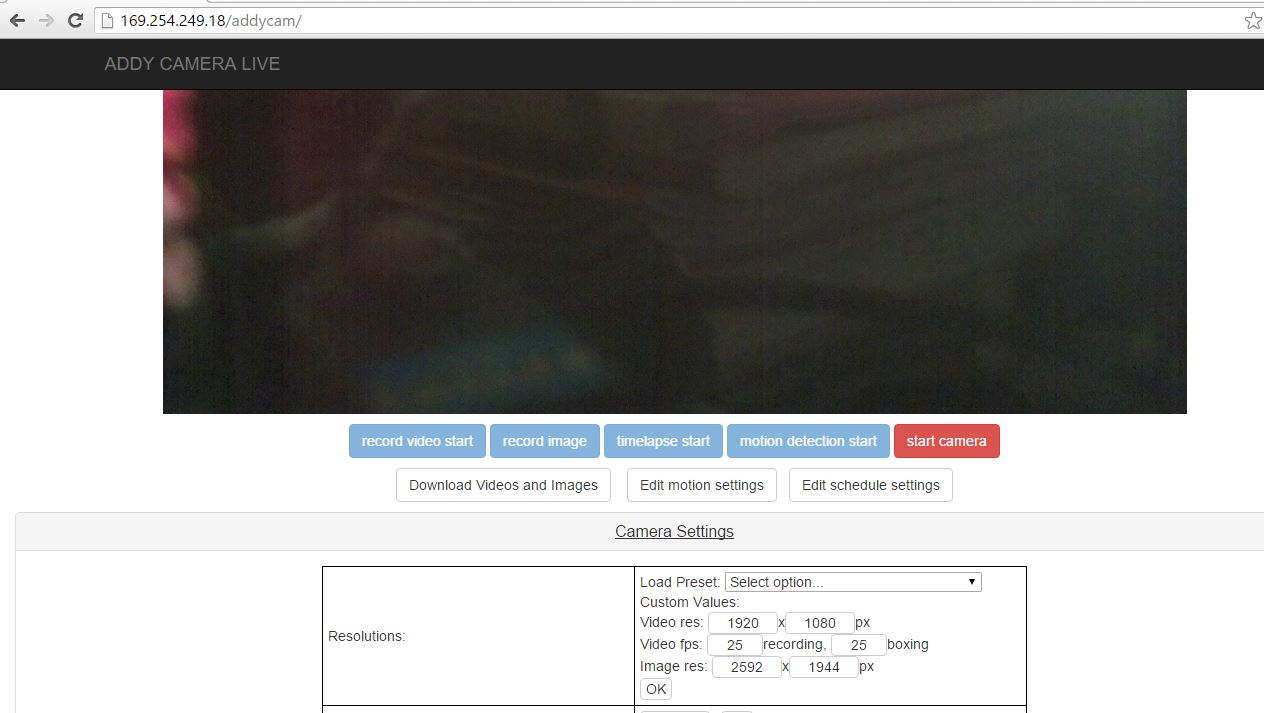
Task: Click the live camera preview image
Action: pos(674,250)
